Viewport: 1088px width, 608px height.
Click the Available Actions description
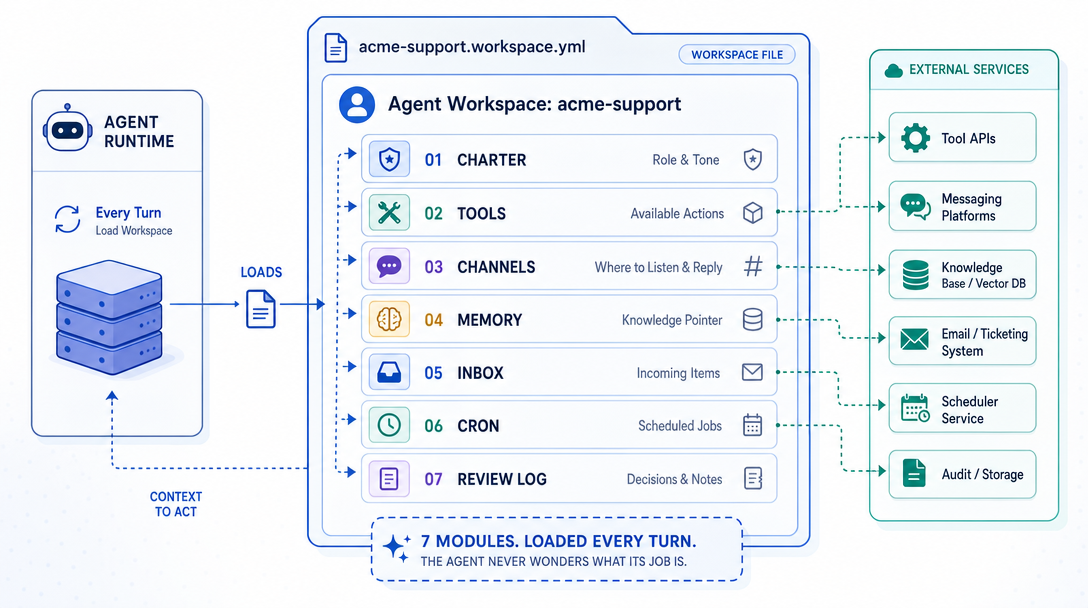(x=677, y=214)
